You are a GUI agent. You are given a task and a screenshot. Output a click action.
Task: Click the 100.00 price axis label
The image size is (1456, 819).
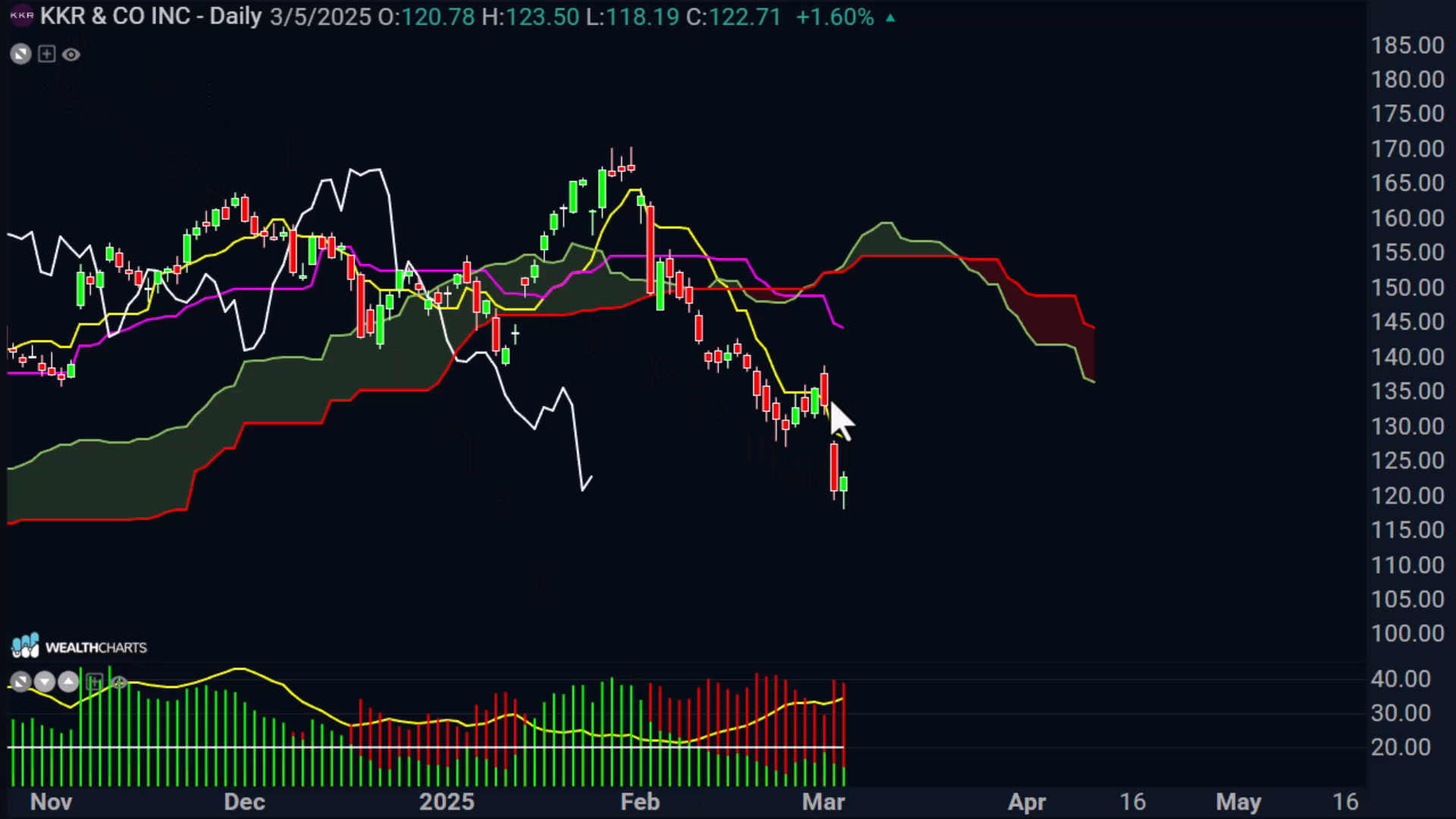1407,634
